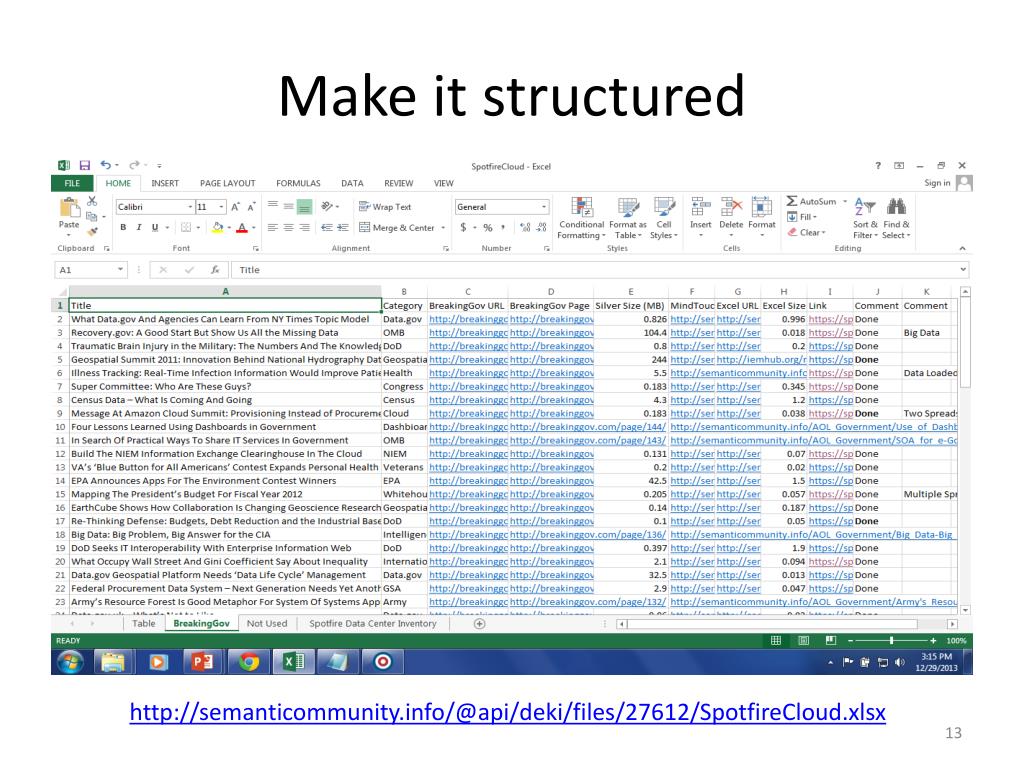This screenshot has width=1024, height=768.
Task: Click the red Font Color button
Action: click(242, 227)
